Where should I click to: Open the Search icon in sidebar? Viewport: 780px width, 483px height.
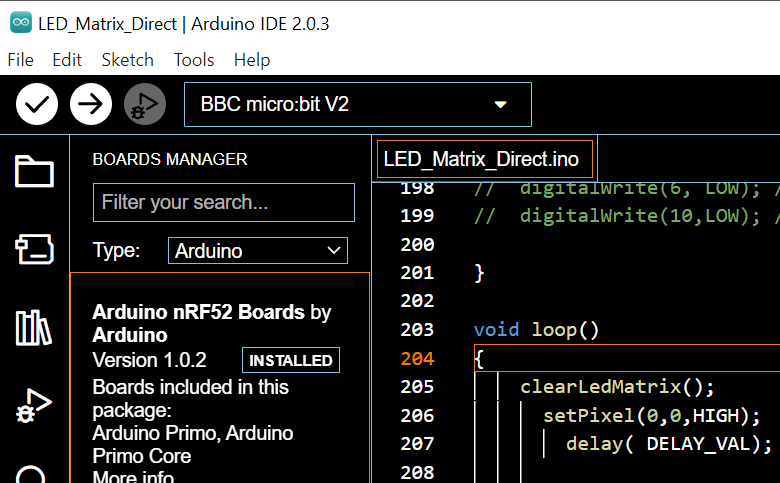tap(31, 475)
